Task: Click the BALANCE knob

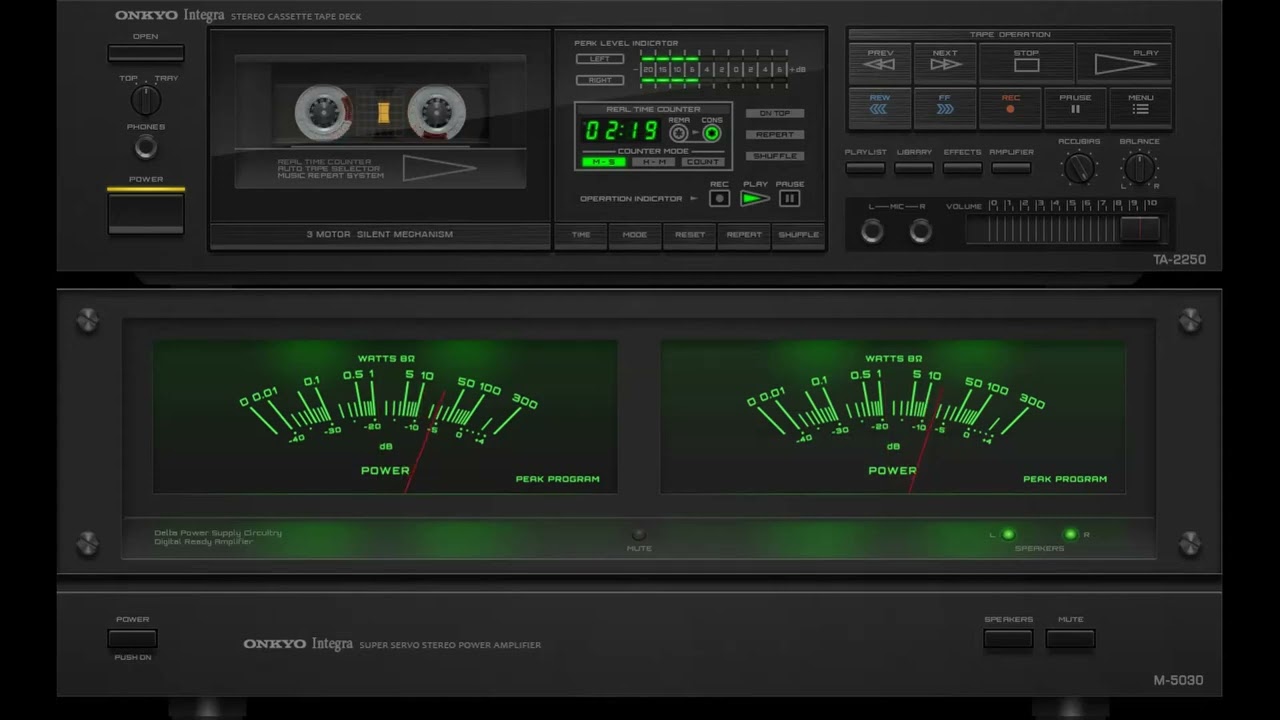Action: point(1139,168)
